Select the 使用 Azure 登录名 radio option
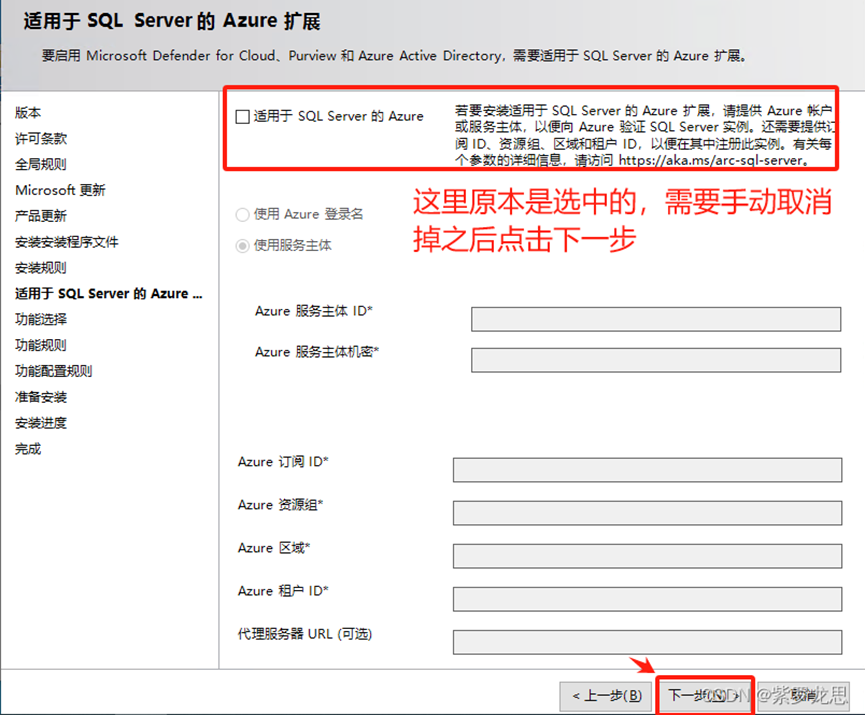 pyautogui.click(x=242, y=215)
